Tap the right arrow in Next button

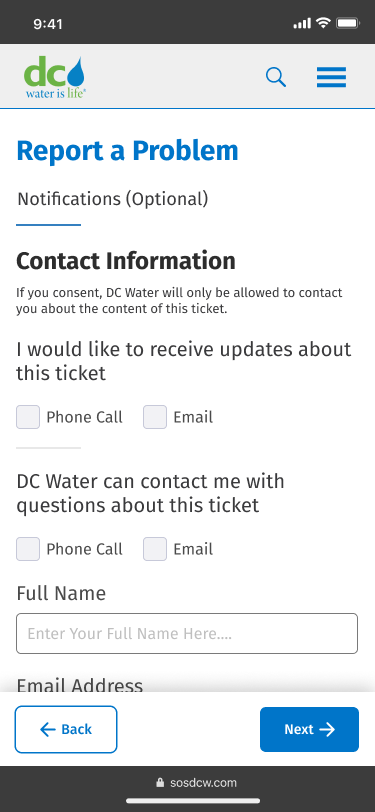[x=327, y=729]
